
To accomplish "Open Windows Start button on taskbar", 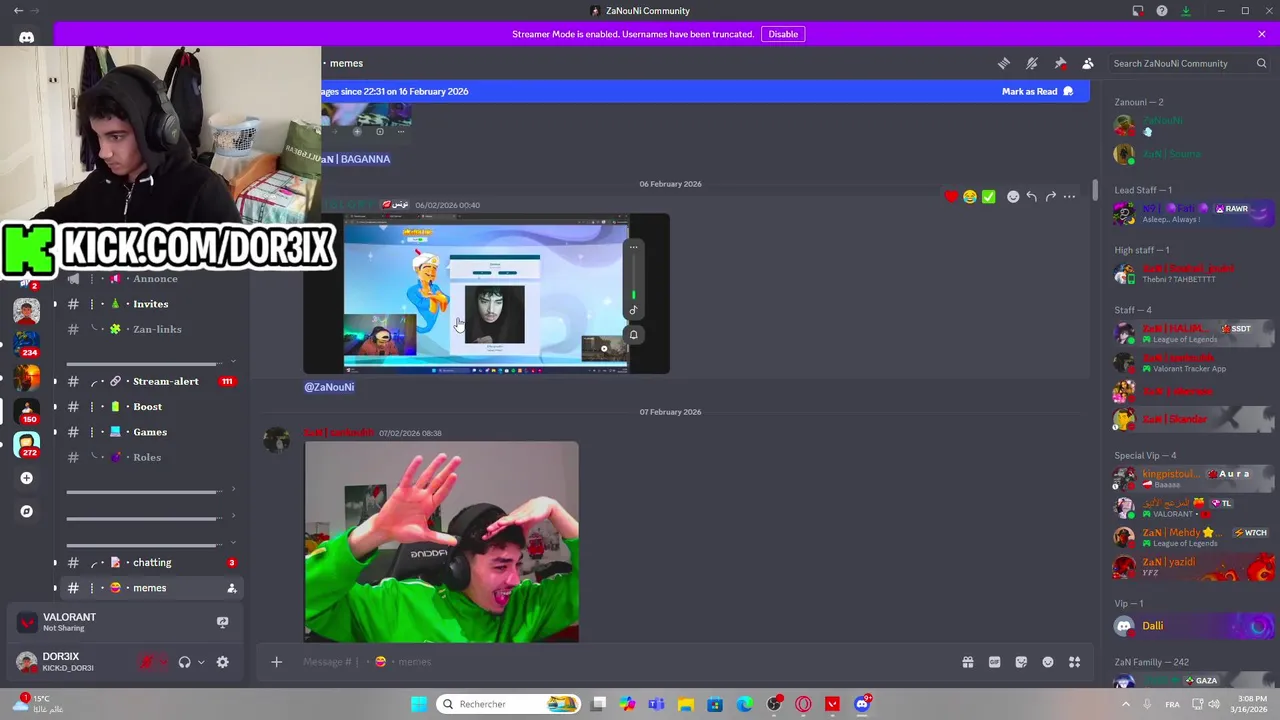I will (419, 704).
